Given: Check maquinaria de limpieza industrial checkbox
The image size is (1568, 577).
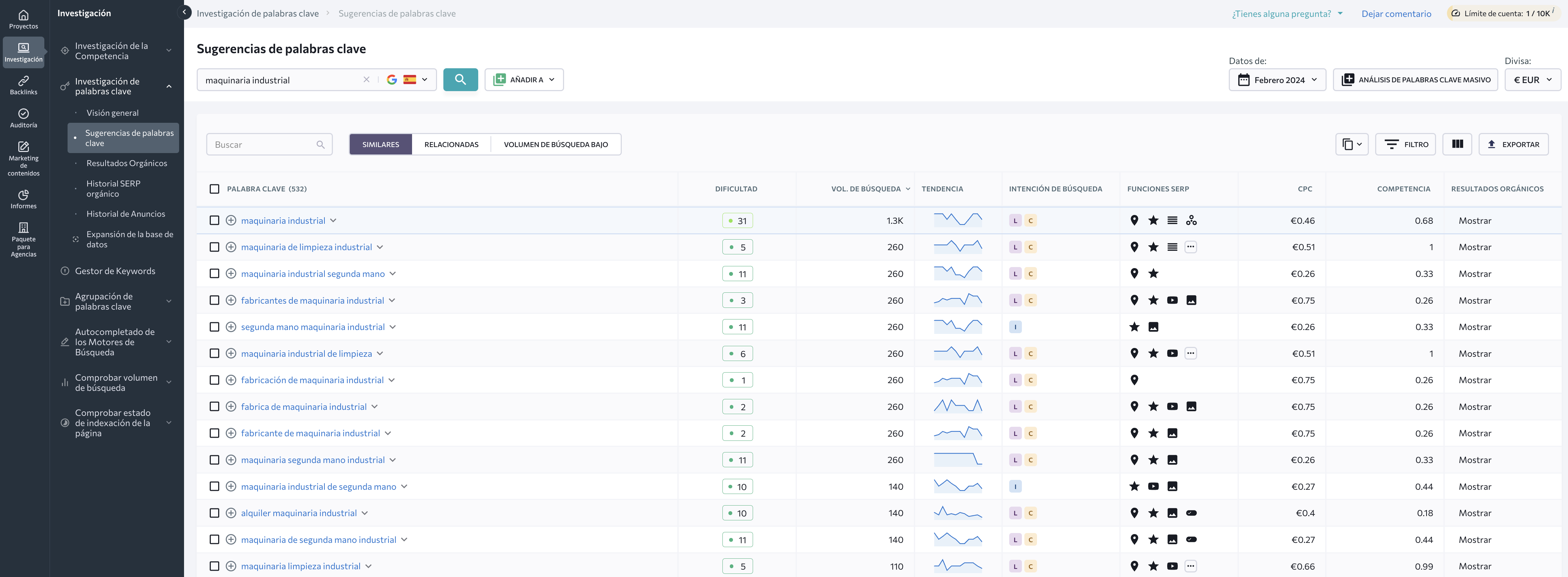Looking at the screenshot, I should click(x=214, y=247).
